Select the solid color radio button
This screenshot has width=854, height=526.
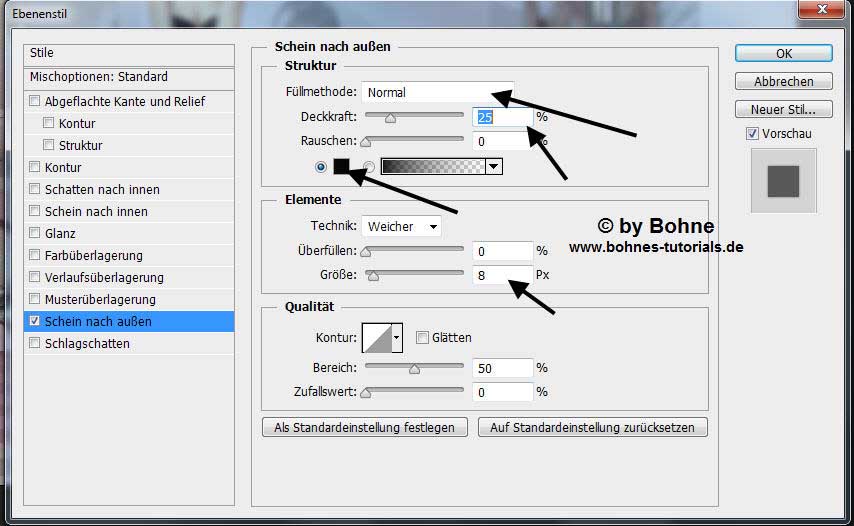pyautogui.click(x=321, y=167)
